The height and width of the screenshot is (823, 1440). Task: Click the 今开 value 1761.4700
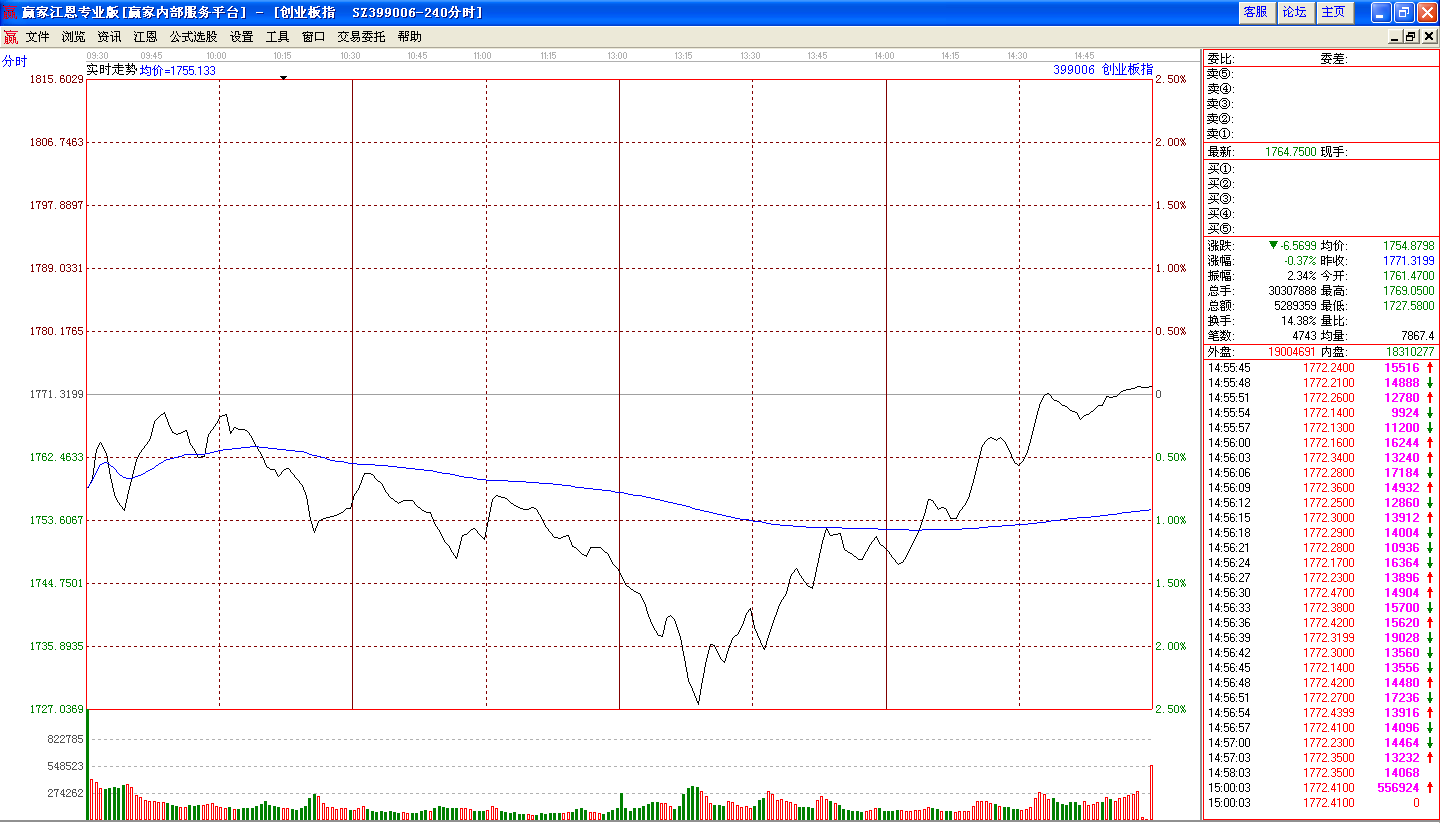pyautogui.click(x=1408, y=275)
